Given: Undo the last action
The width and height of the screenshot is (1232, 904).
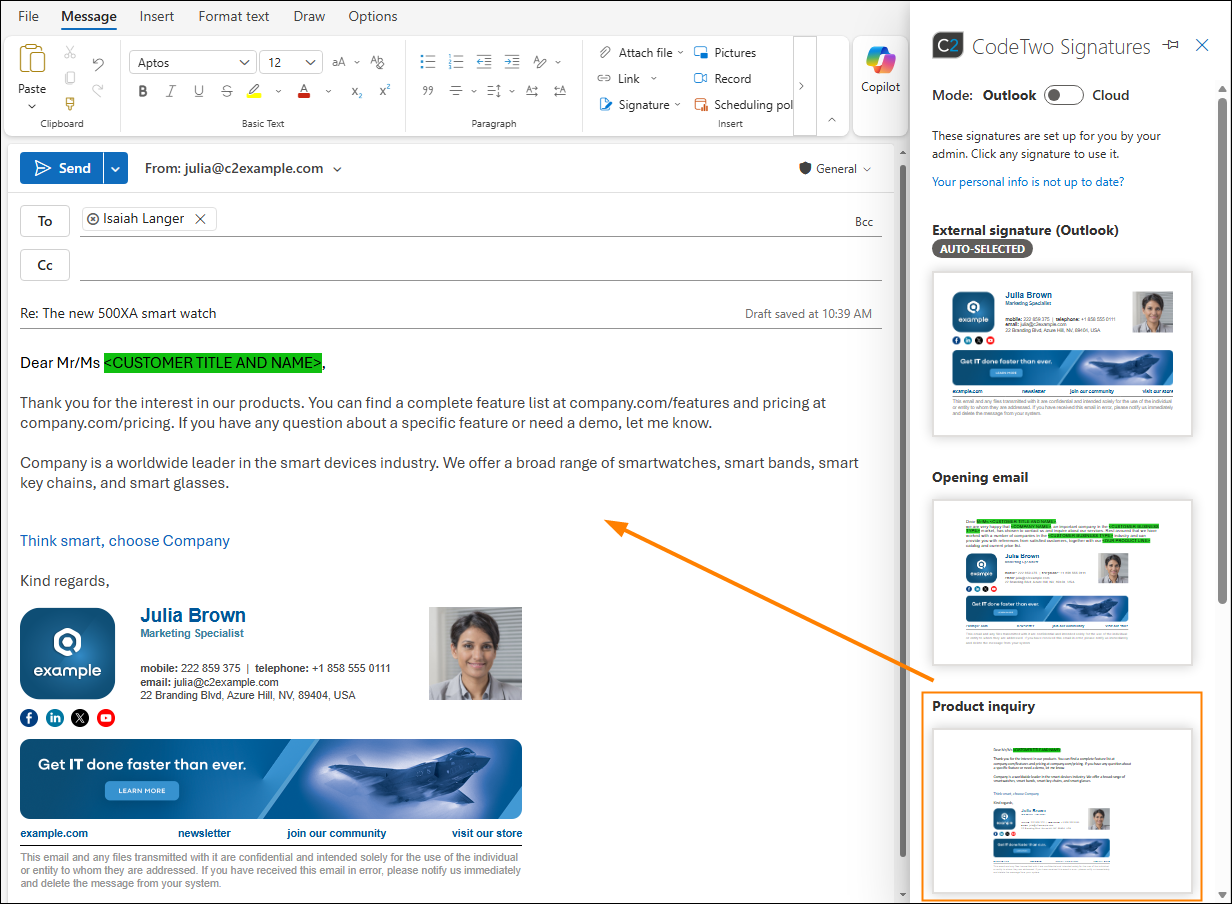Looking at the screenshot, I should click(98, 64).
